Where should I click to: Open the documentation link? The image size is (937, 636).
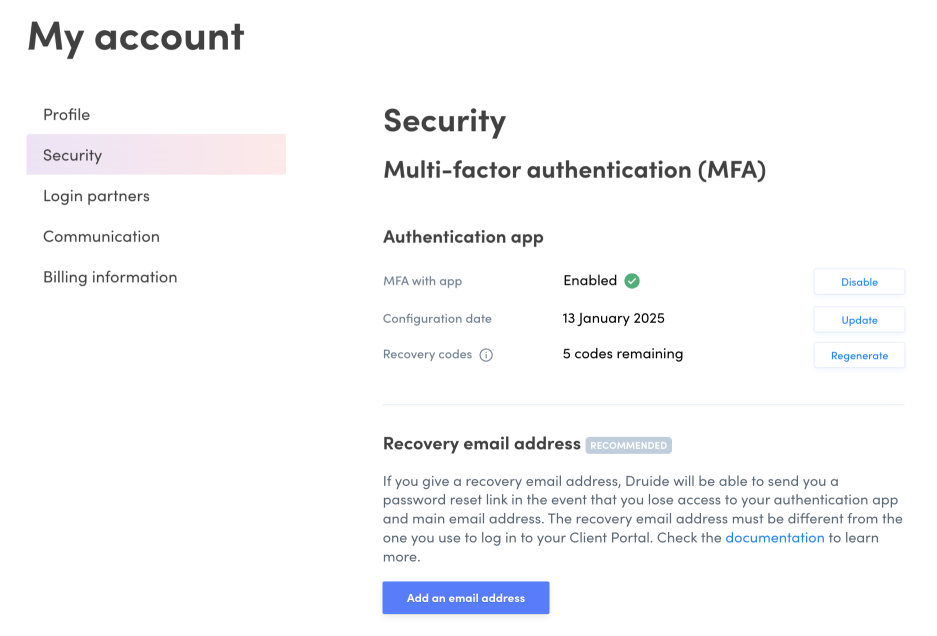point(774,538)
